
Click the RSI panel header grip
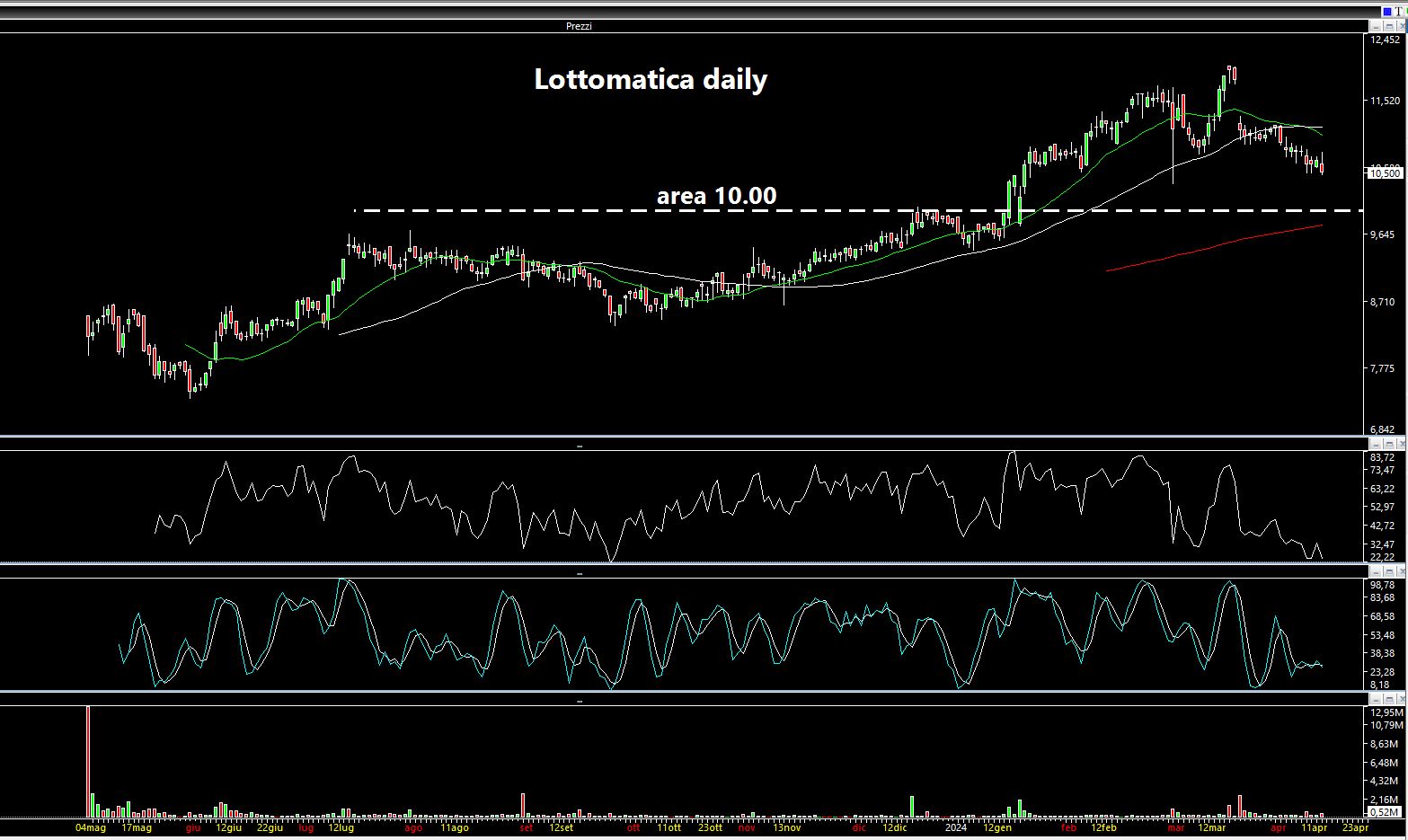(580, 446)
